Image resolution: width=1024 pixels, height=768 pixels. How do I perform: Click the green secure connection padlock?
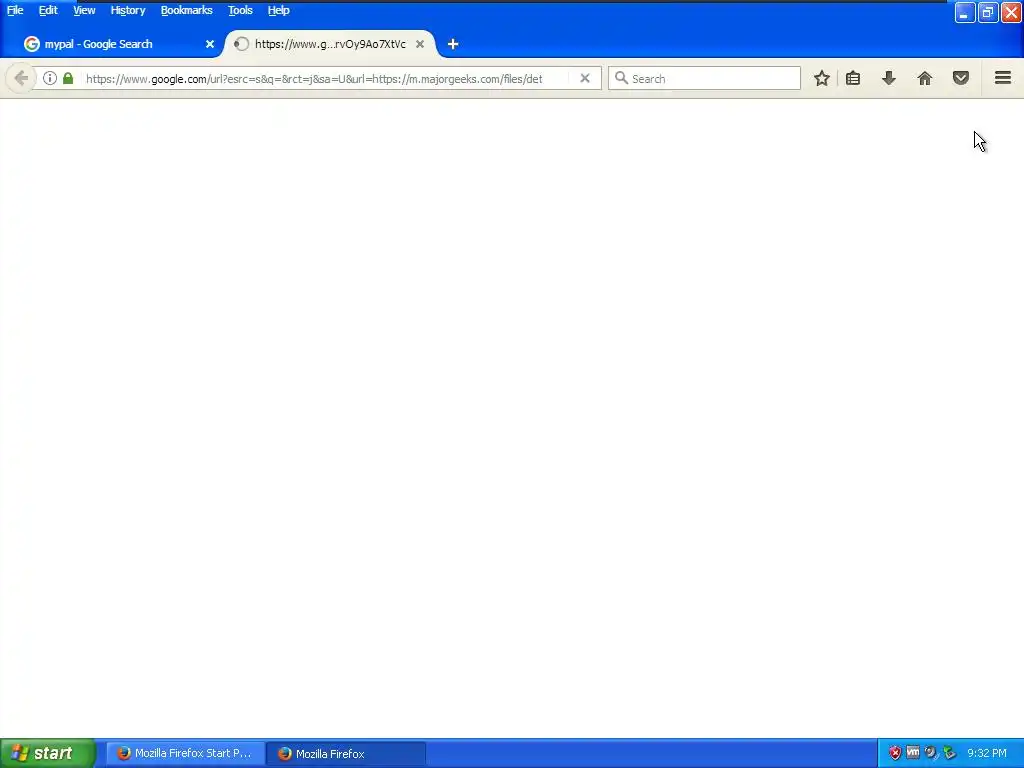pos(68,78)
